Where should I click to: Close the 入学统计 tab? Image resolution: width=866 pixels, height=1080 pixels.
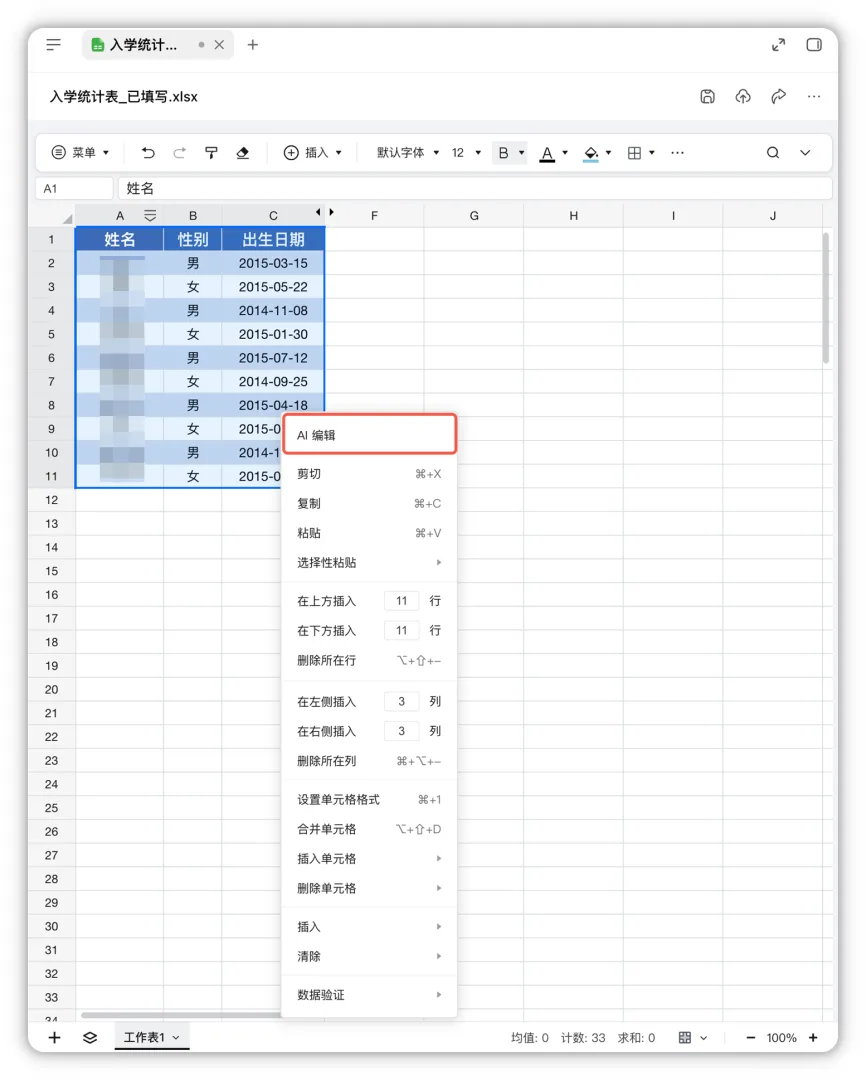pyautogui.click(x=219, y=45)
